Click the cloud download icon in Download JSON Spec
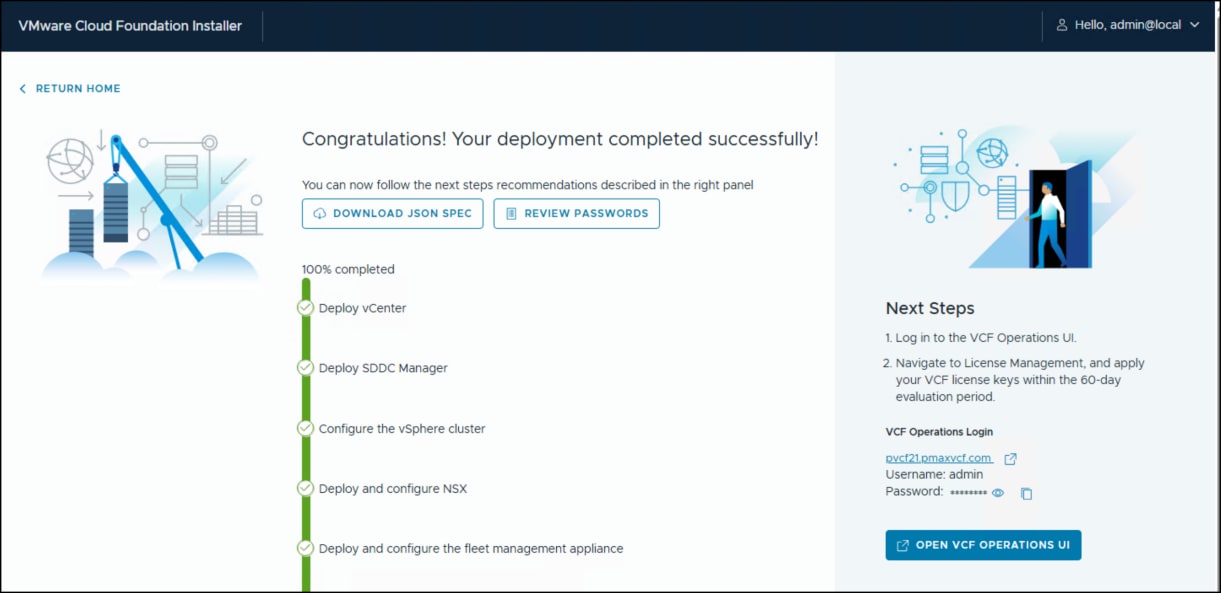Screen dimensions: 1221x593 point(320,214)
